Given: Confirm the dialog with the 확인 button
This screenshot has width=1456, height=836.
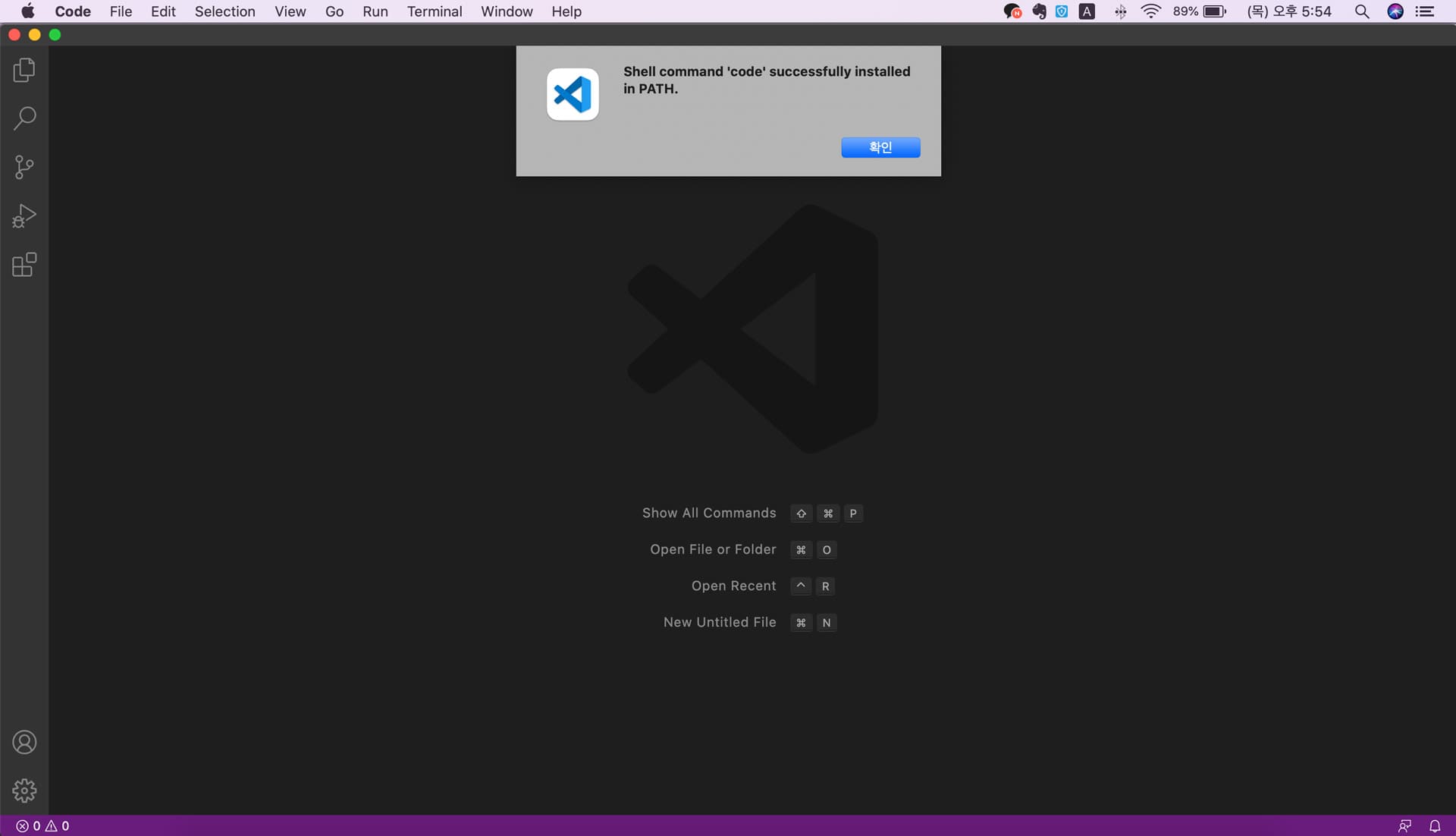Looking at the screenshot, I should tap(880, 147).
